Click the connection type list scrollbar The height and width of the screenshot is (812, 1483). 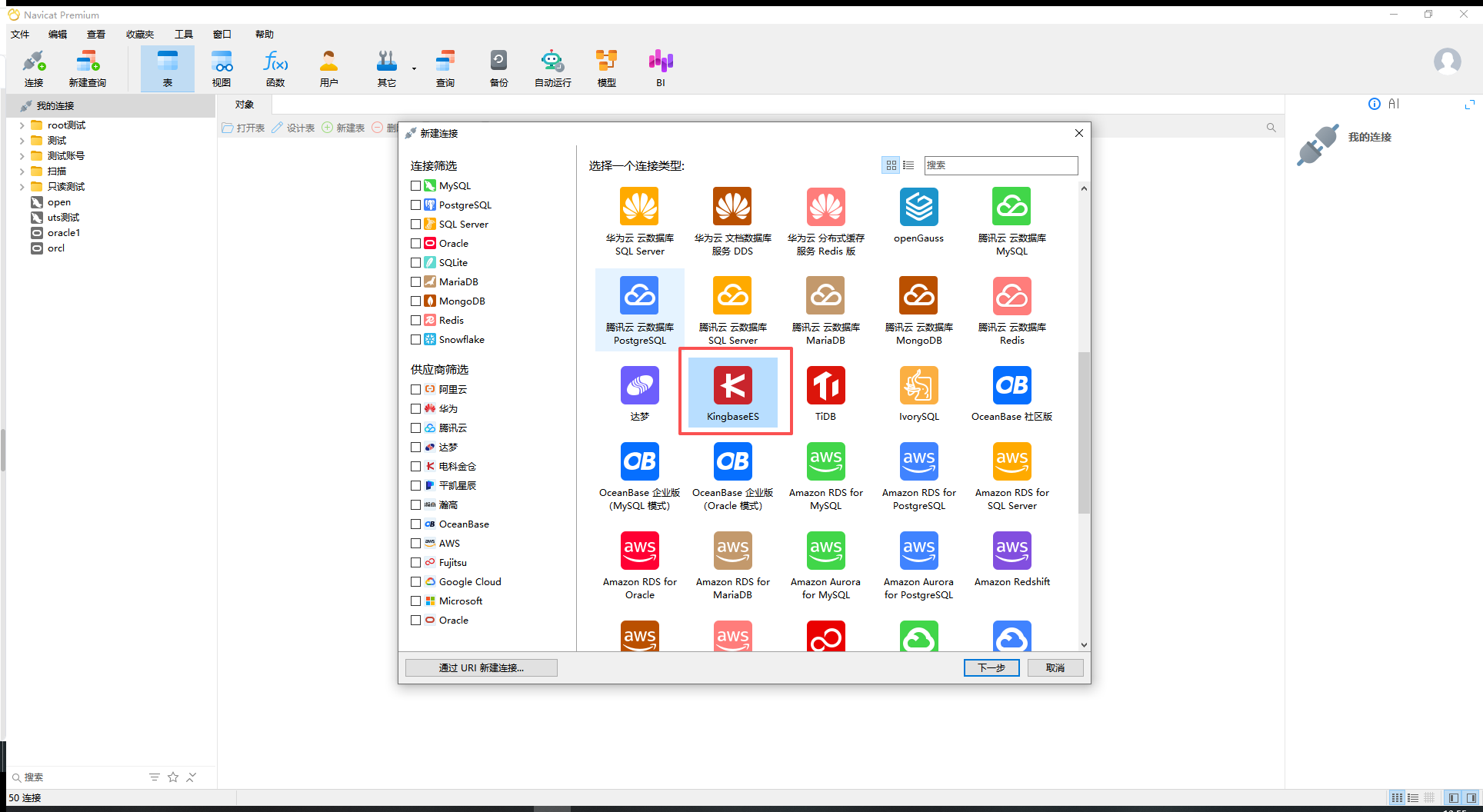(1084, 432)
